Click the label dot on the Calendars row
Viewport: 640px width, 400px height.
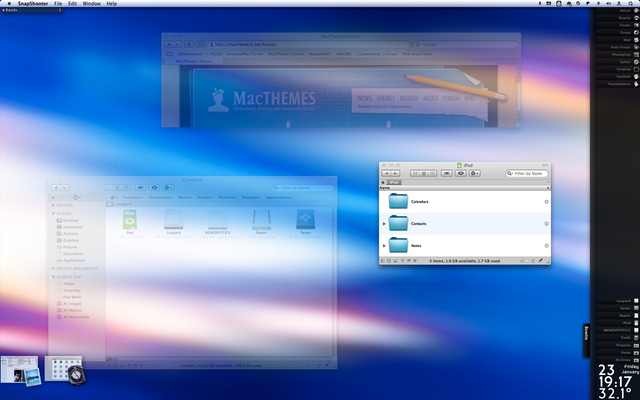(547, 202)
